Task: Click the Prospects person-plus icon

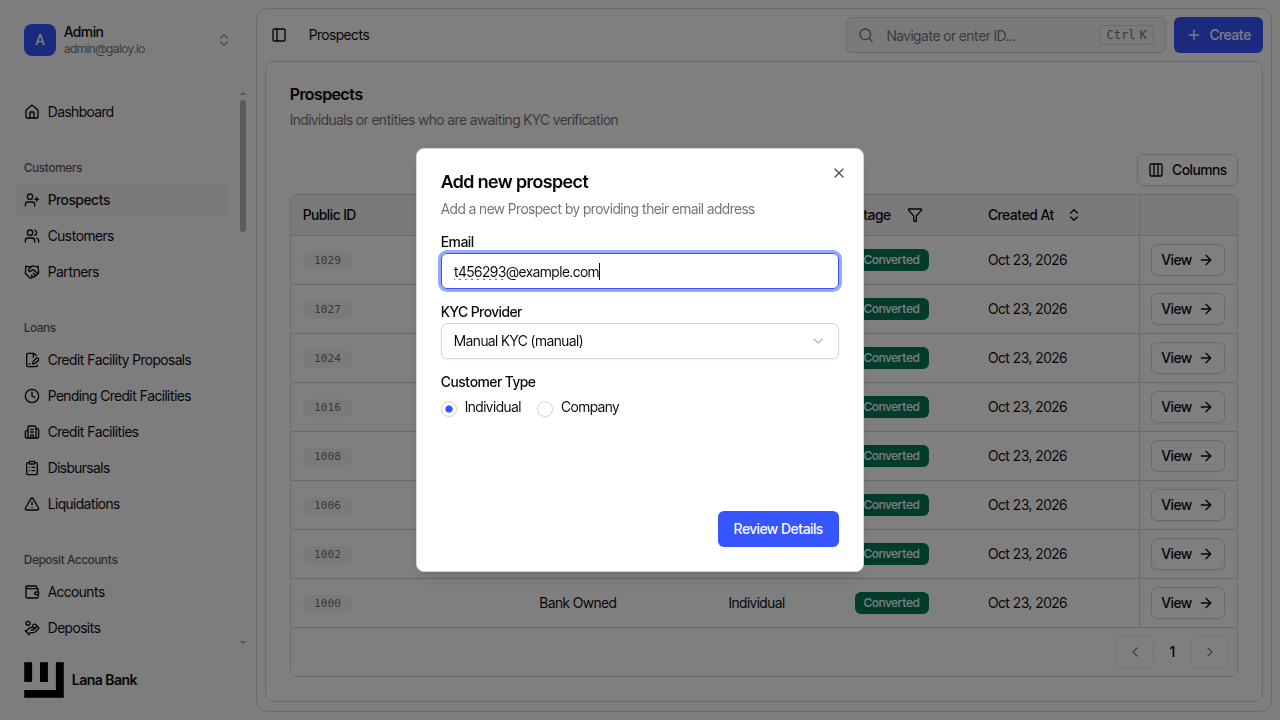Action: point(32,200)
